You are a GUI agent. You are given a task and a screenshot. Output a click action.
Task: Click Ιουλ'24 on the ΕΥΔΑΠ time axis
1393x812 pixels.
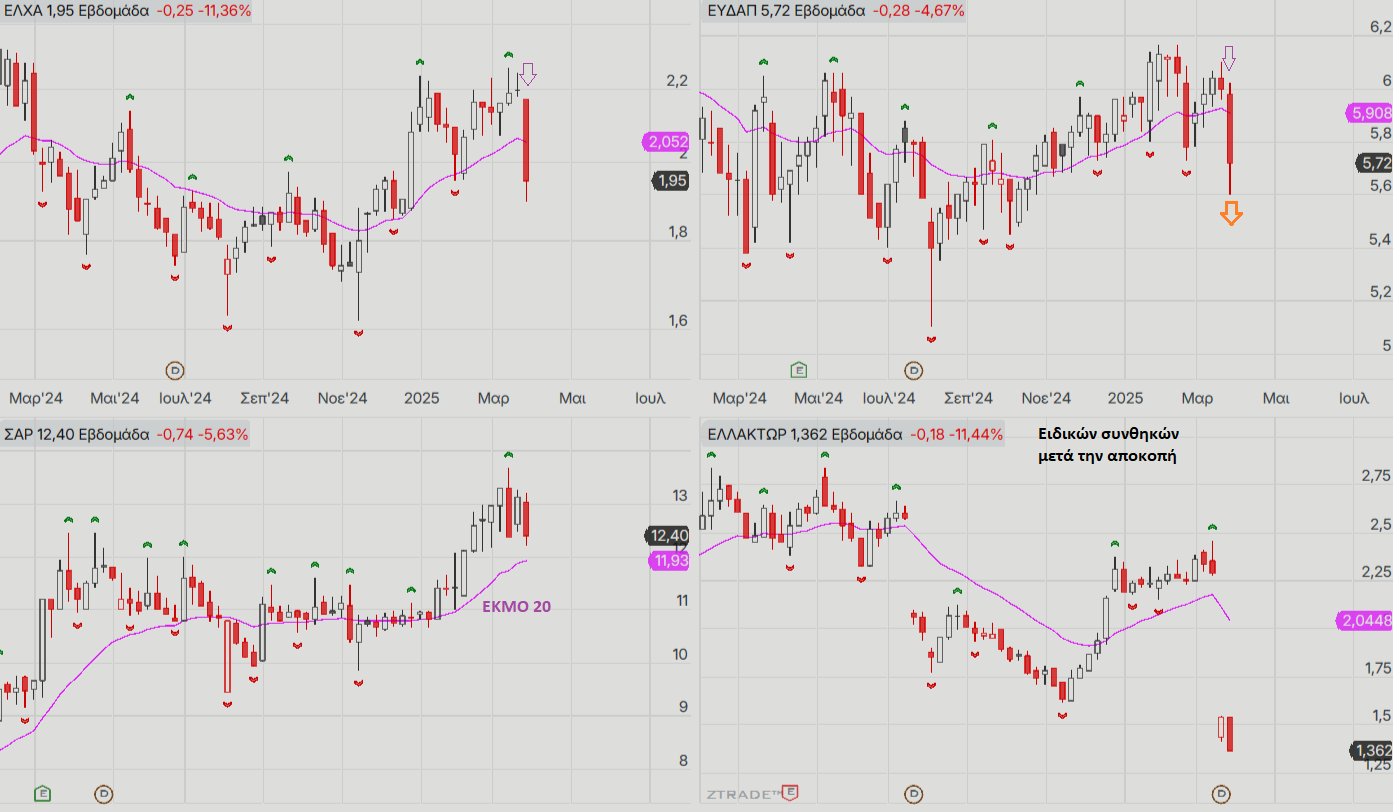click(x=889, y=398)
